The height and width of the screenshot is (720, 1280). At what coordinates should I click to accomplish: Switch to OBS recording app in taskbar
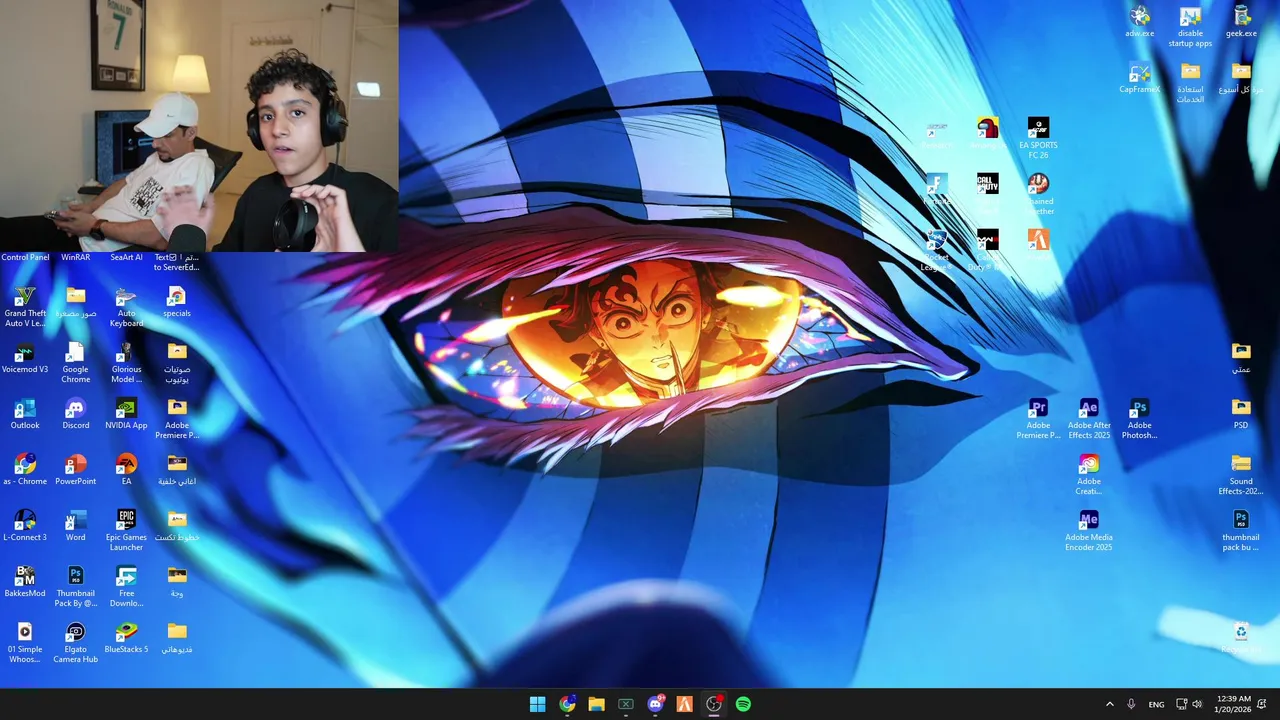tap(714, 704)
